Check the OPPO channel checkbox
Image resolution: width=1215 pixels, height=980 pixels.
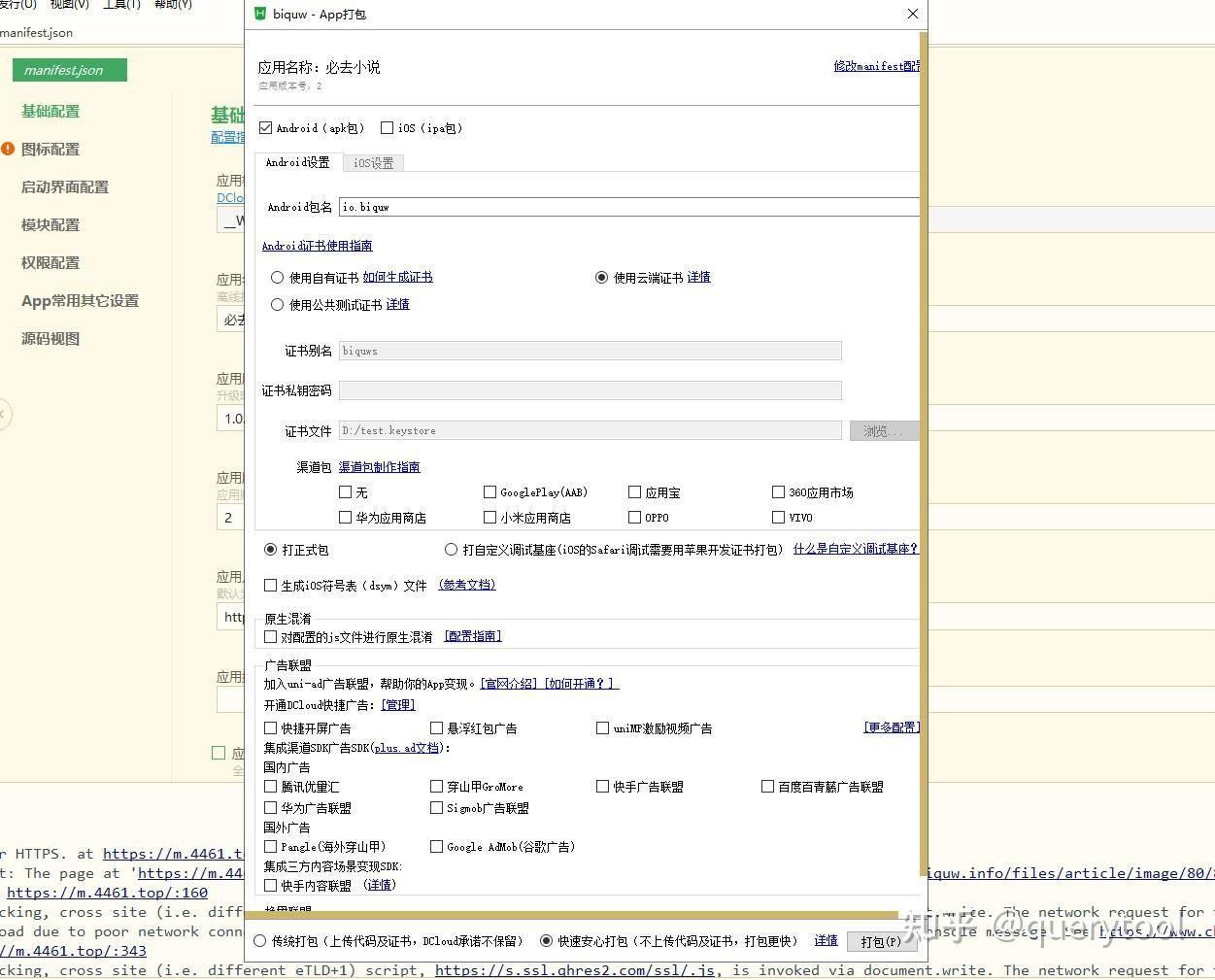tap(634, 518)
